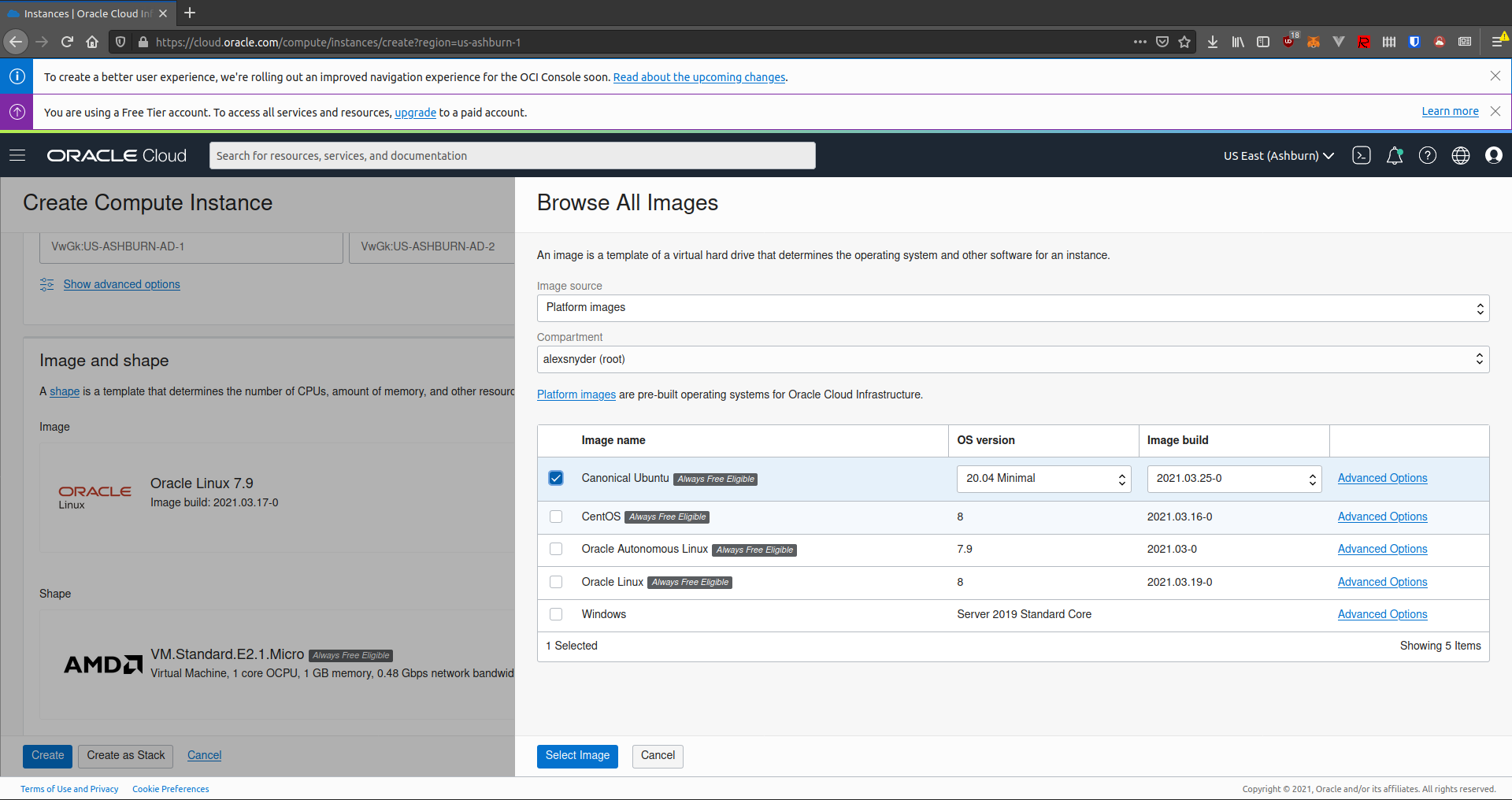Check the Oracle Linux image checkbox
The height and width of the screenshot is (800, 1512).
(x=556, y=582)
